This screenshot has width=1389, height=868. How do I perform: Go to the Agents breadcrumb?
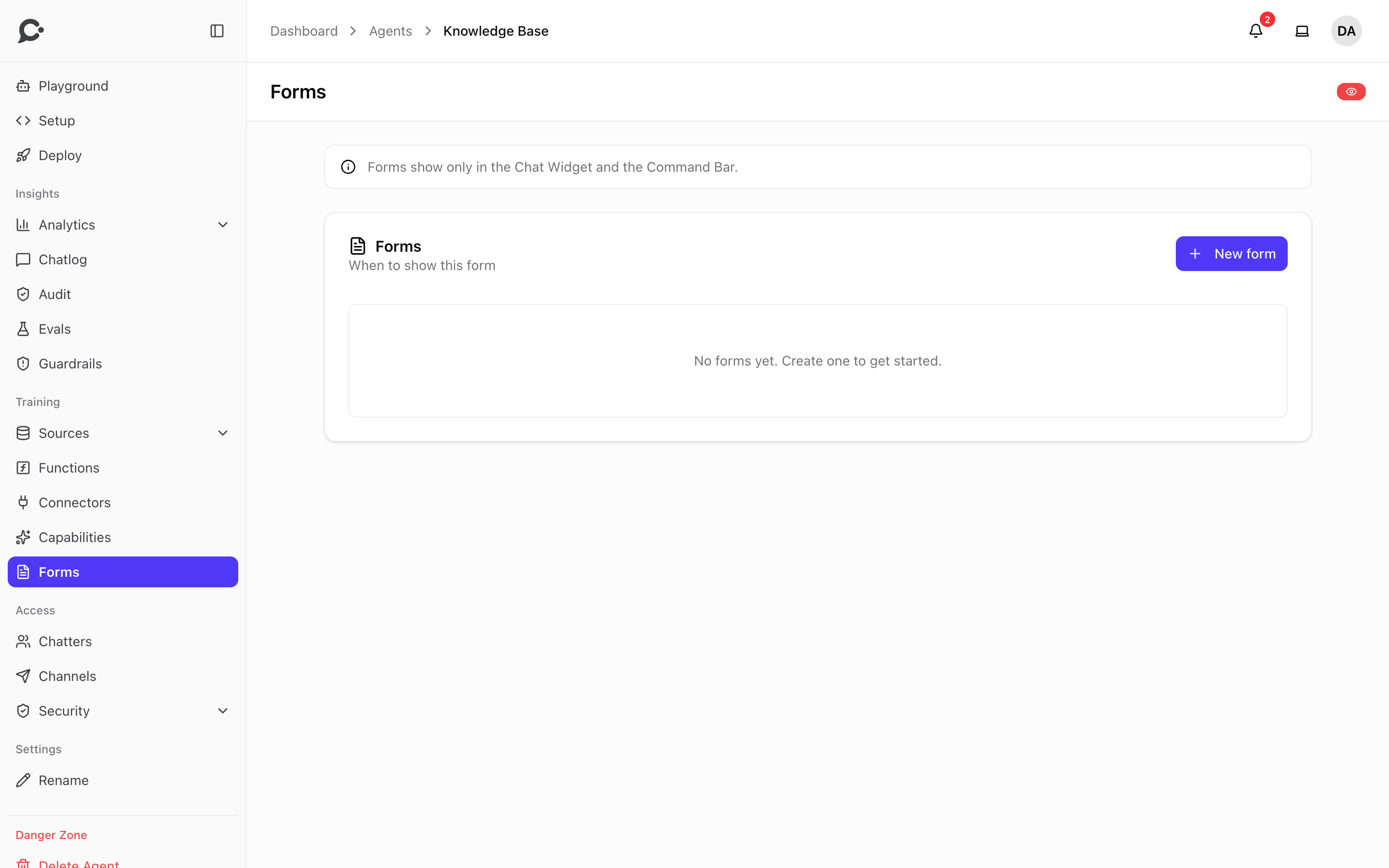pyautogui.click(x=390, y=31)
